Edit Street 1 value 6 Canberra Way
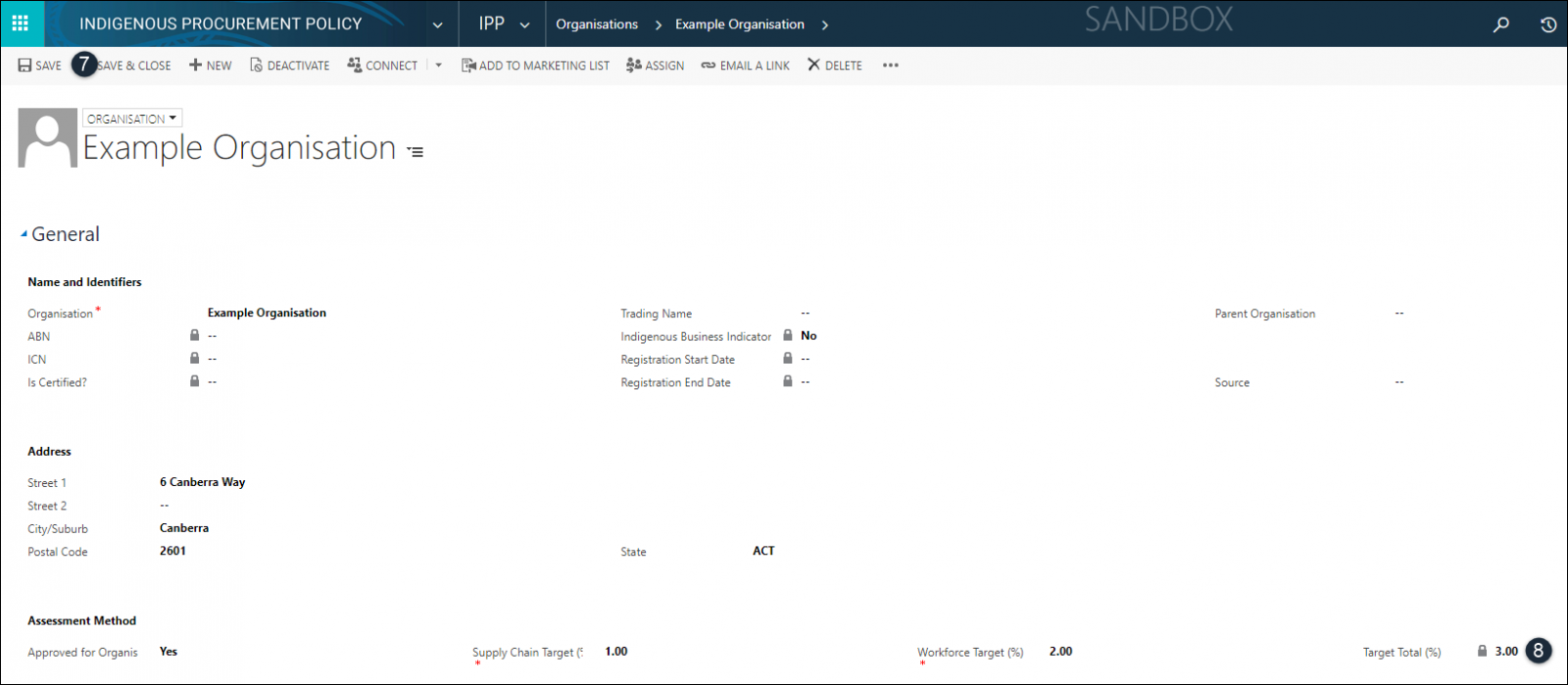 [x=203, y=482]
